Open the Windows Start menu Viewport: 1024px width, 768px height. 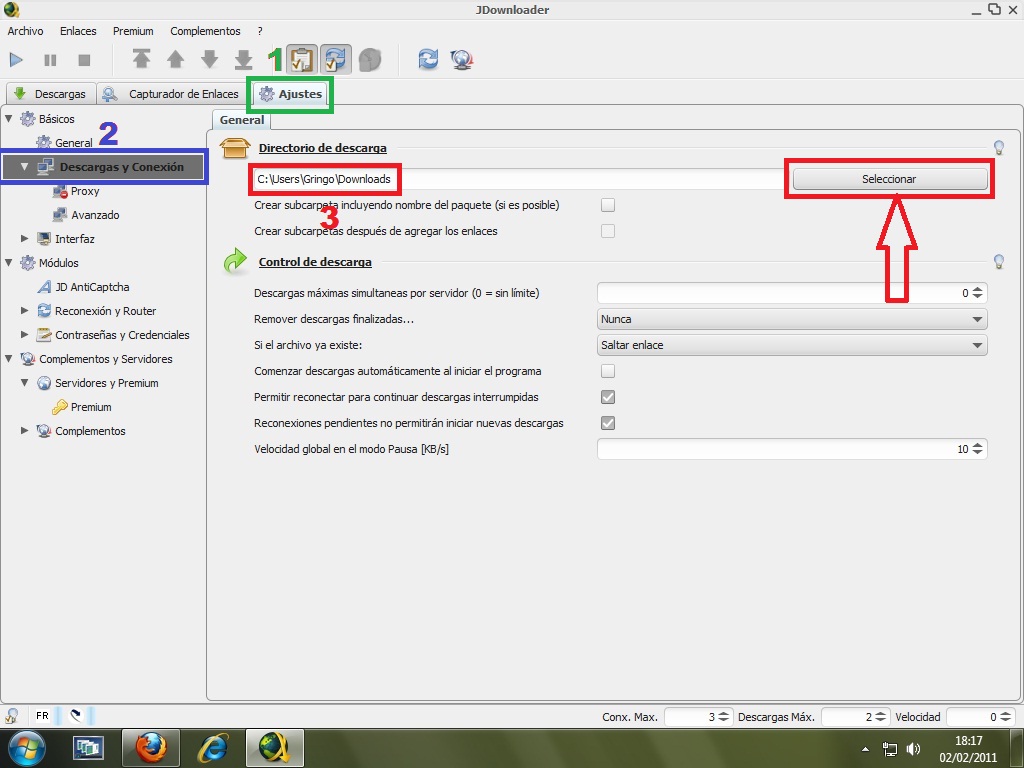pyautogui.click(x=26, y=748)
